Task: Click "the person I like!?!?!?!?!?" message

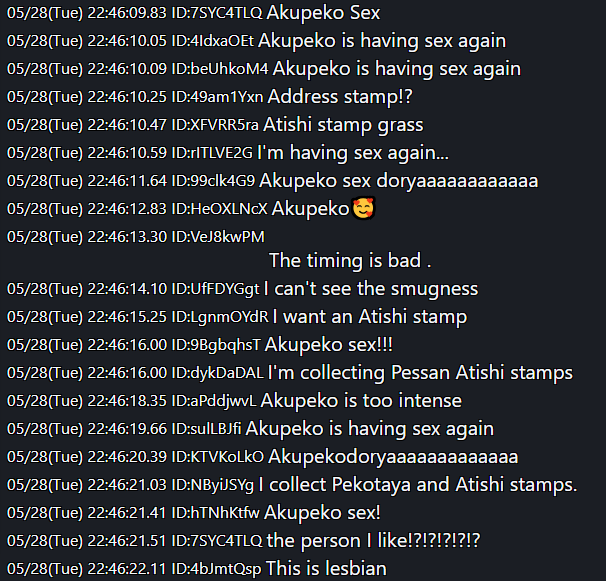Action: [373, 541]
